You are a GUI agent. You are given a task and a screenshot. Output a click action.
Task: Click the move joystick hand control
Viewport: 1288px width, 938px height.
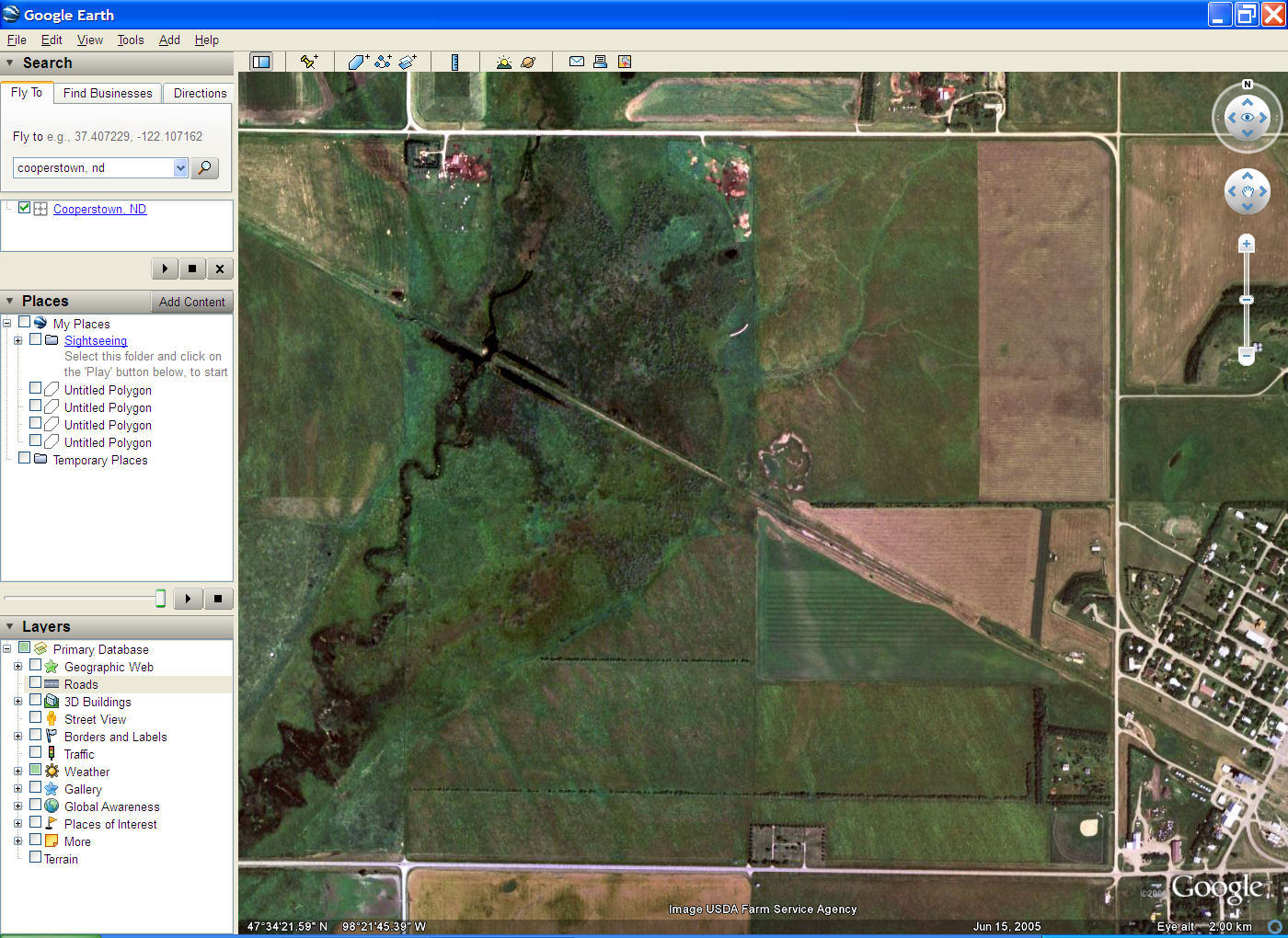point(1248,191)
